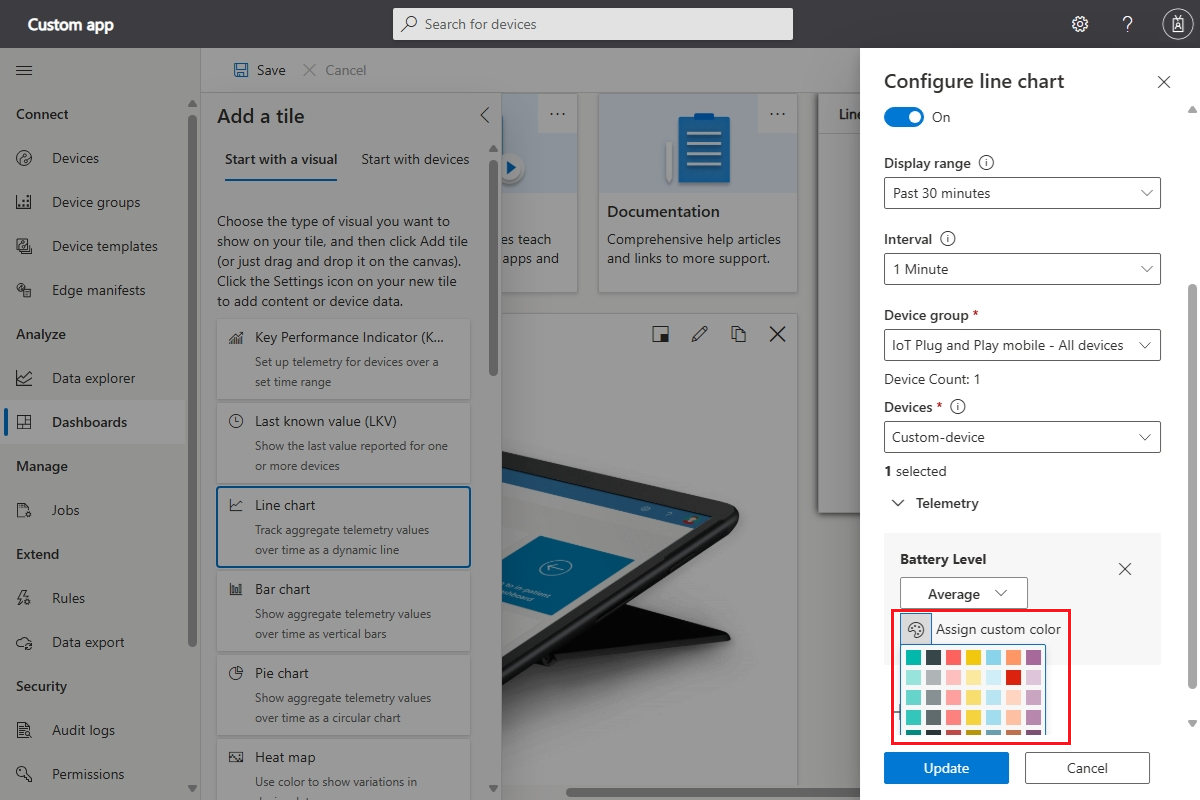Open the Assign custom color palette icon
1200x800 pixels.
pyautogui.click(x=915, y=628)
